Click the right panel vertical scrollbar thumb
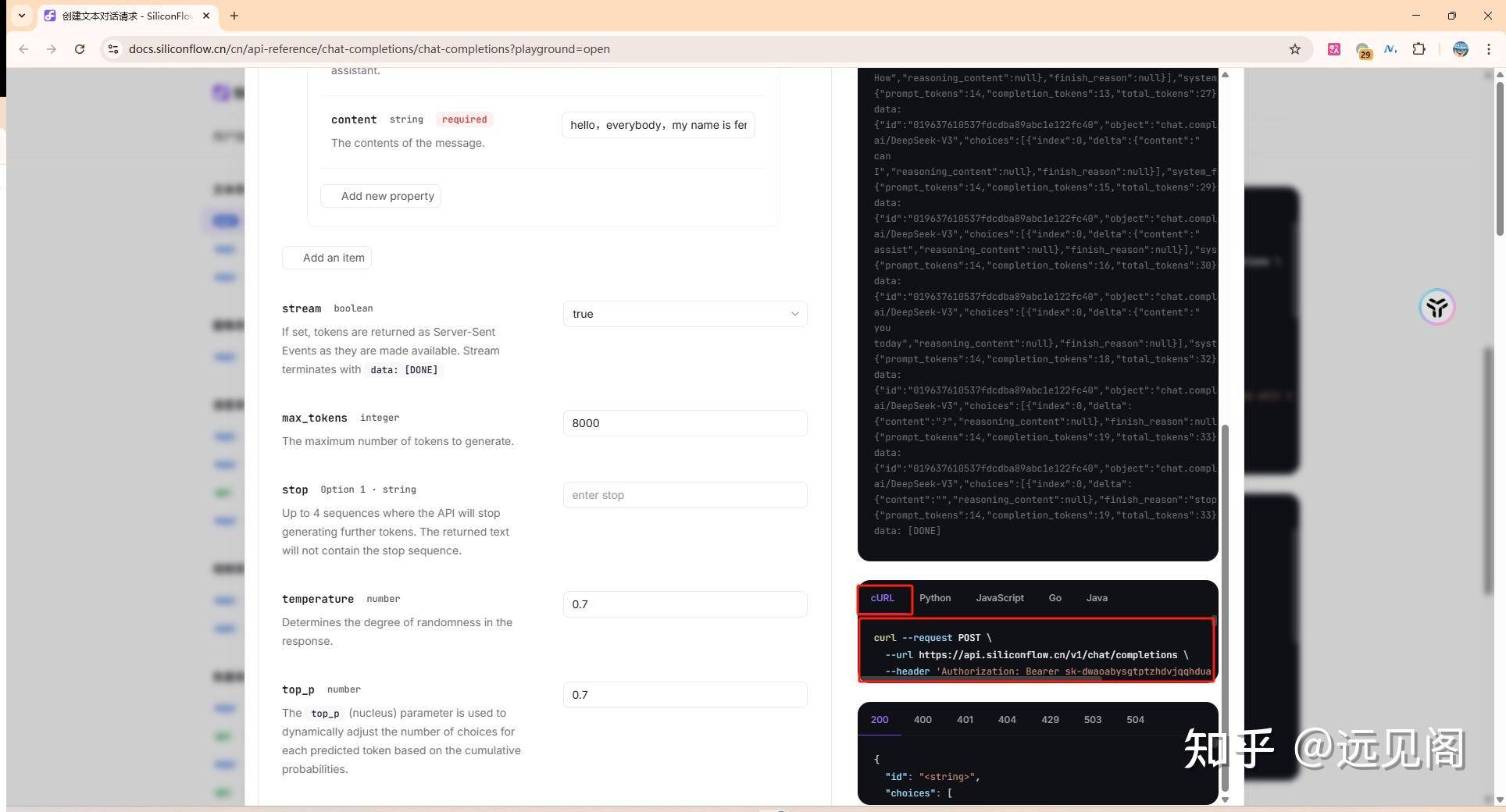The height and width of the screenshot is (812, 1506). click(x=1225, y=607)
